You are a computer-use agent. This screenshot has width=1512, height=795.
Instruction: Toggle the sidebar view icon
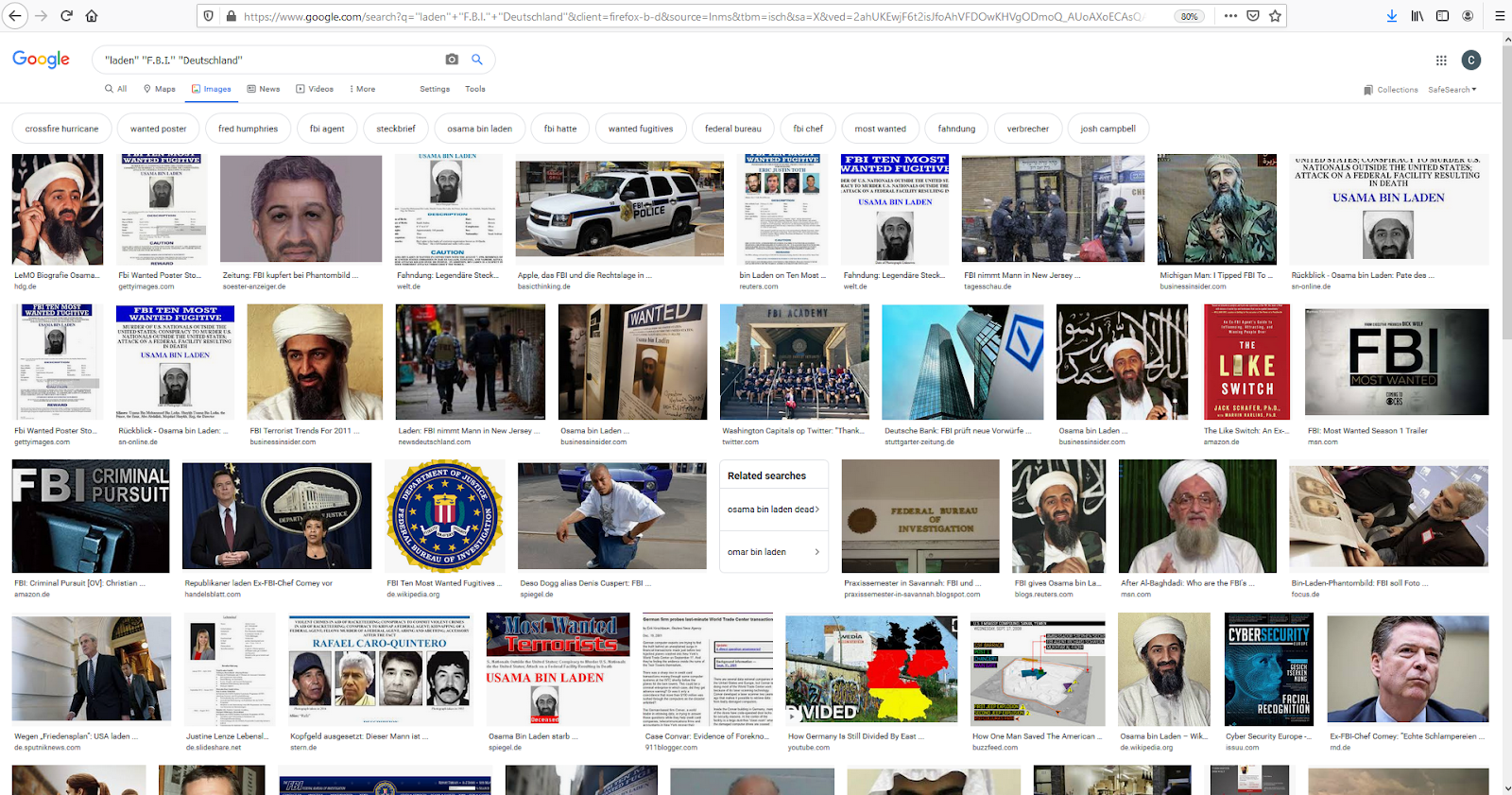click(x=1442, y=16)
